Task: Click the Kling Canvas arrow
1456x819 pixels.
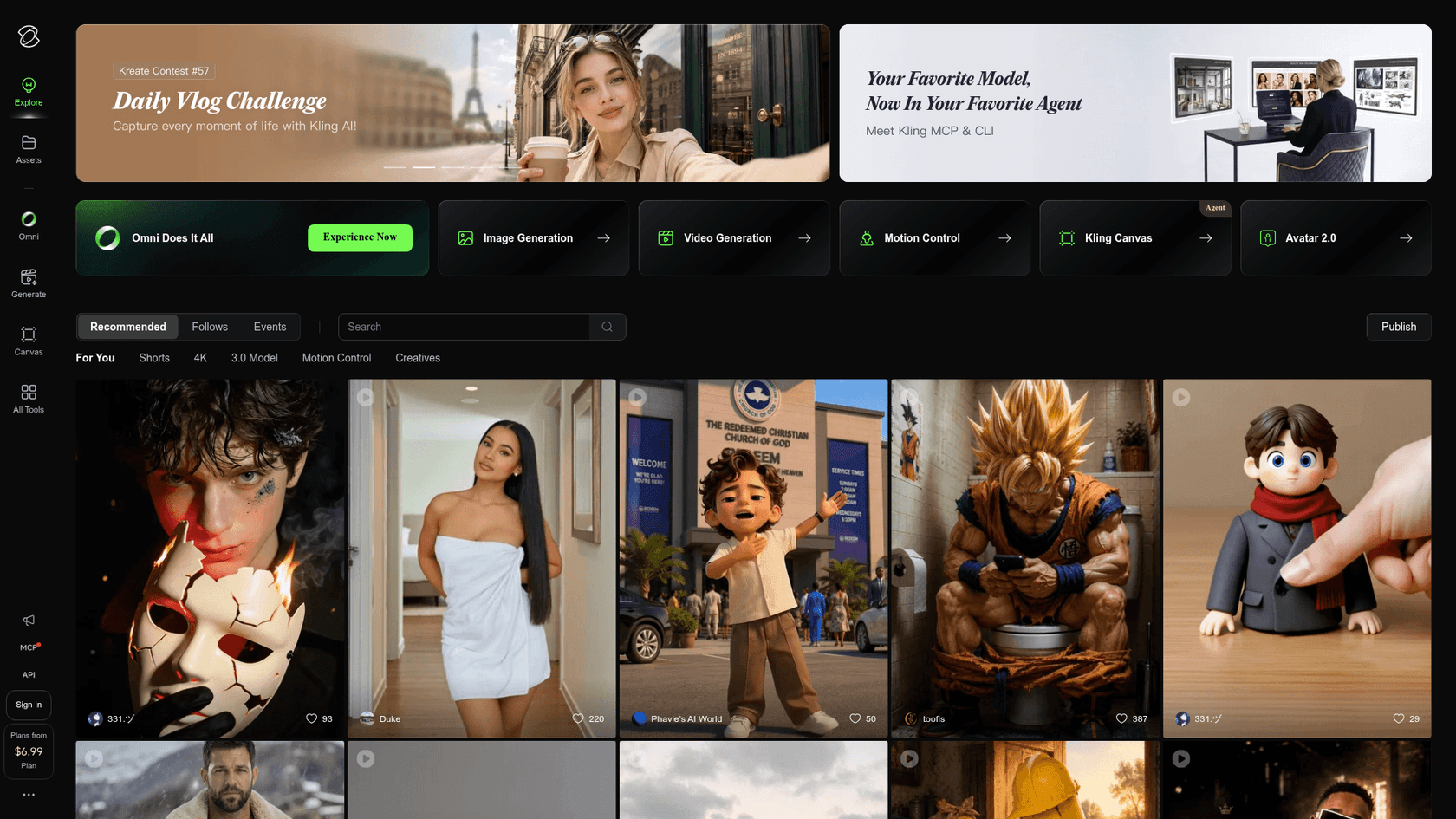Action: click(1206, 238)
